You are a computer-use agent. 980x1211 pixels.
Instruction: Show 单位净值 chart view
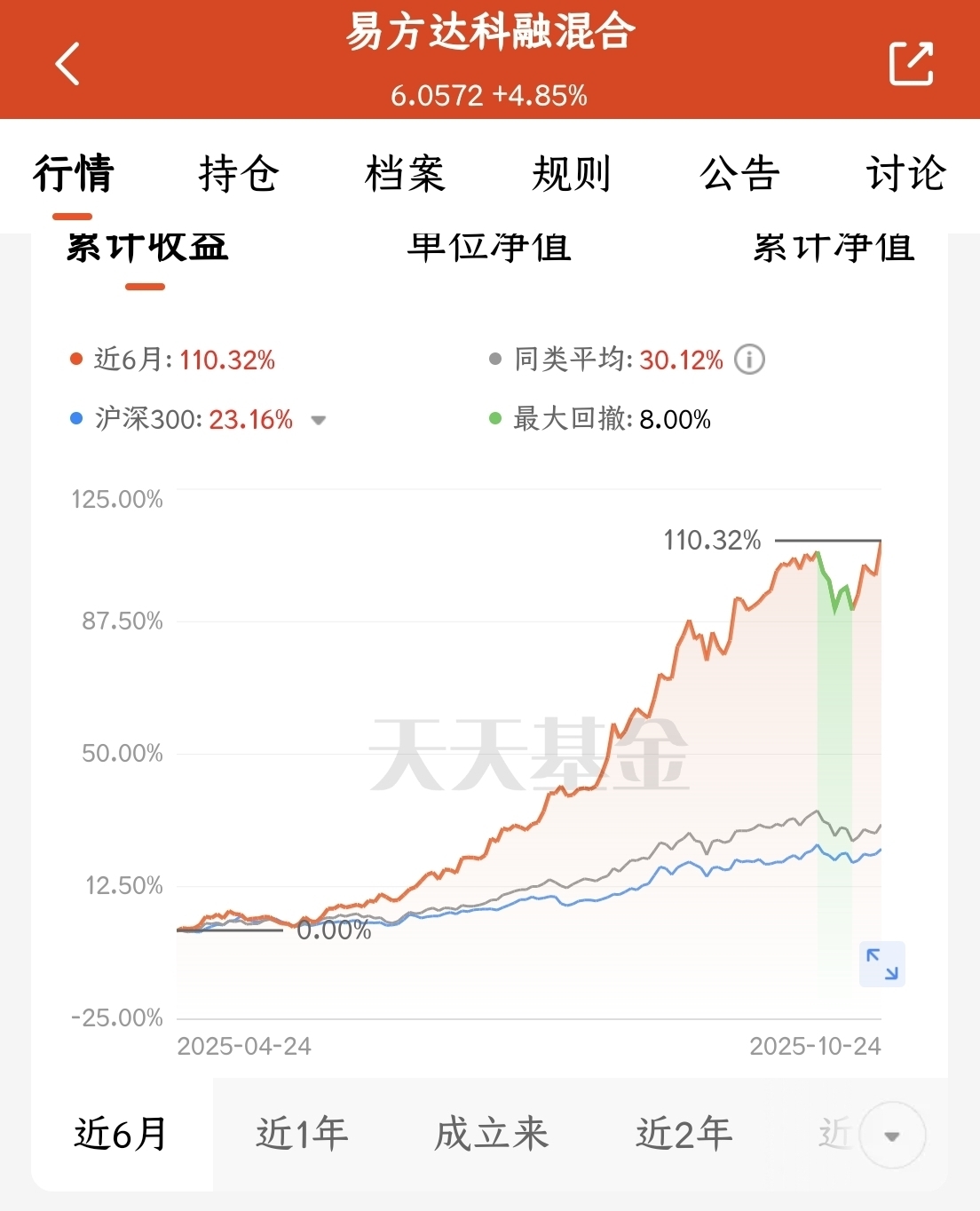pyautogui.click(x=489, y=247)
